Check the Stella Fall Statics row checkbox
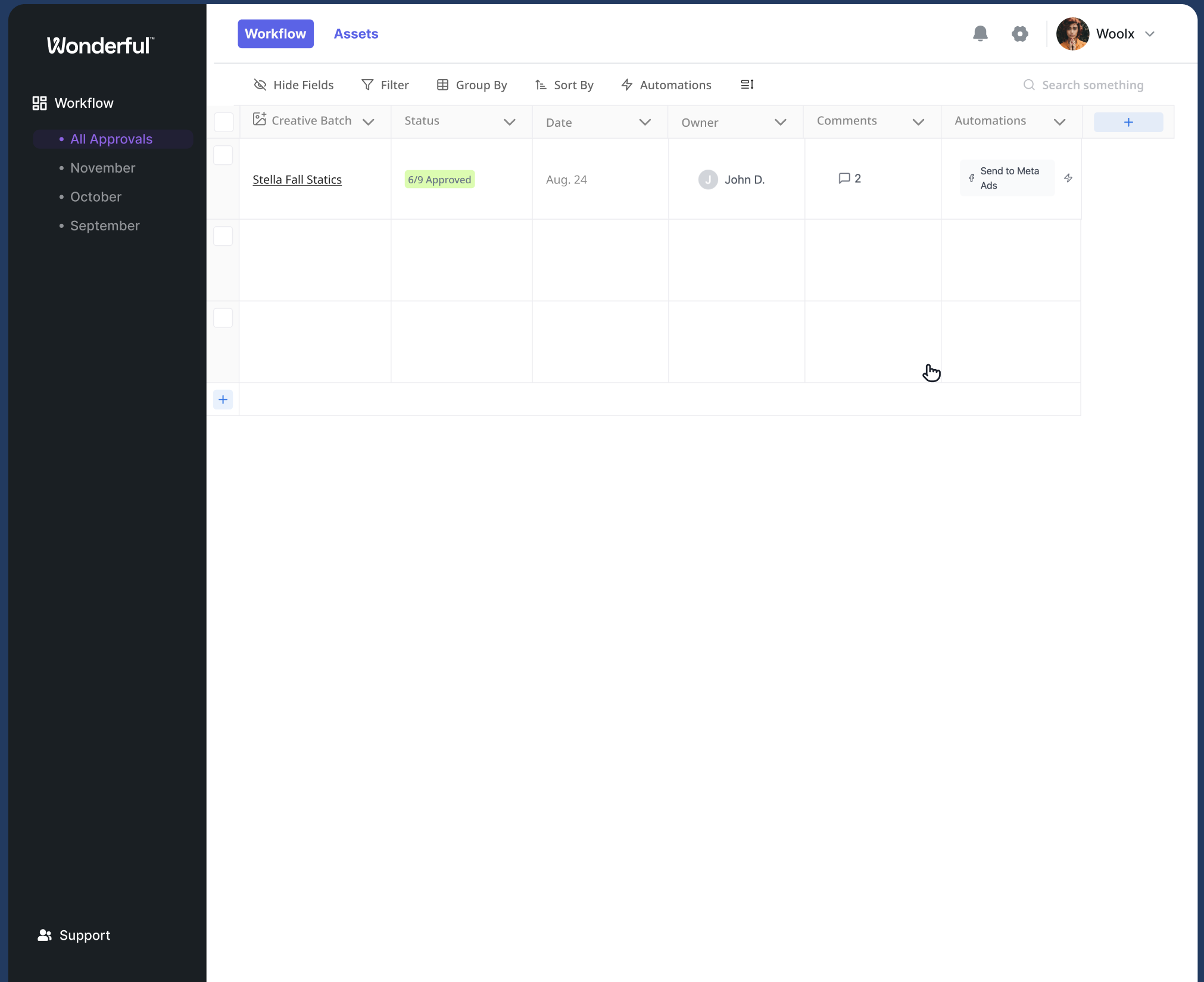Screen dimensions: 1204x982 pos(223,155)
